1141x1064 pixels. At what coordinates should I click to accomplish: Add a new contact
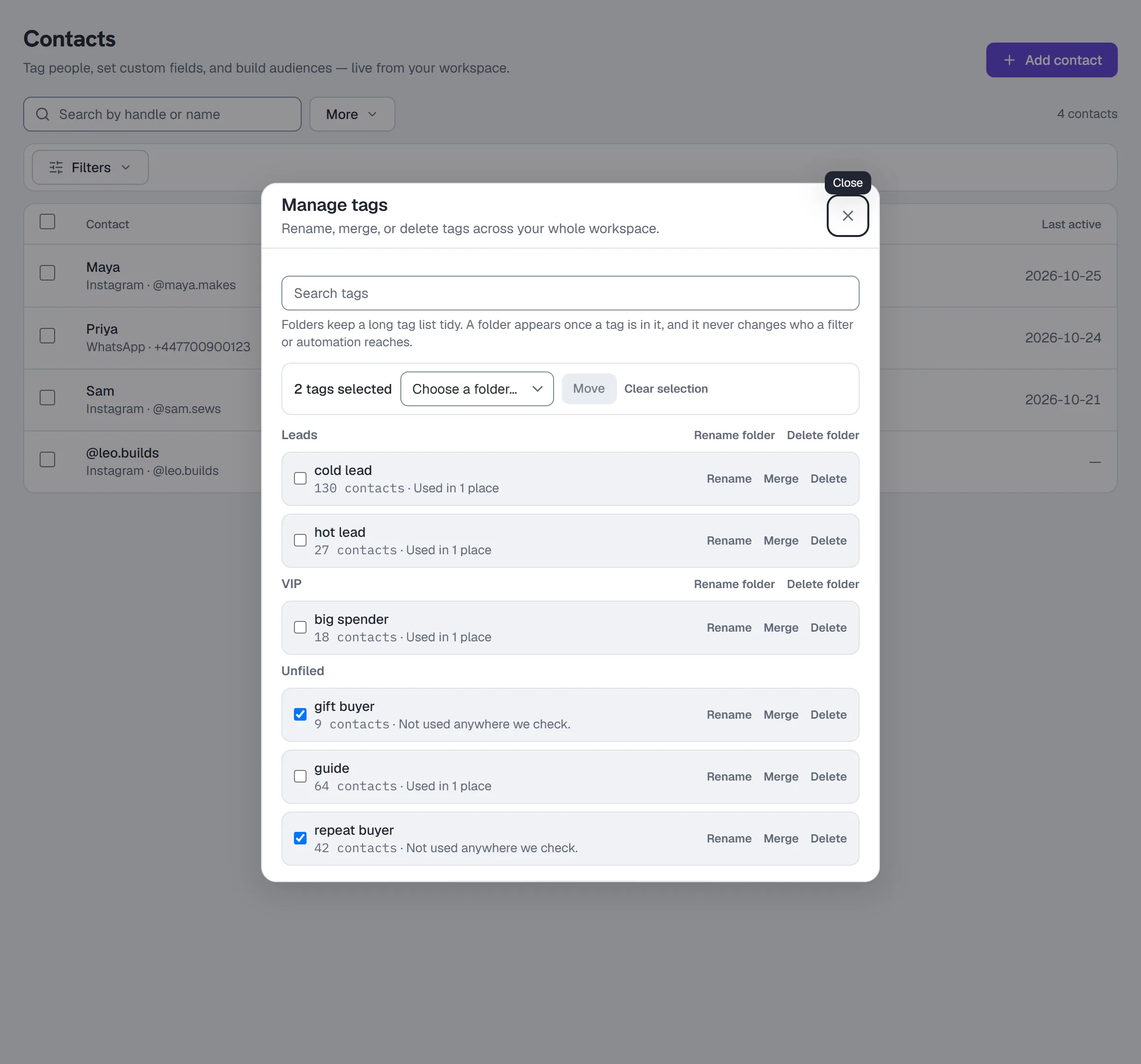pos(1051,60)
